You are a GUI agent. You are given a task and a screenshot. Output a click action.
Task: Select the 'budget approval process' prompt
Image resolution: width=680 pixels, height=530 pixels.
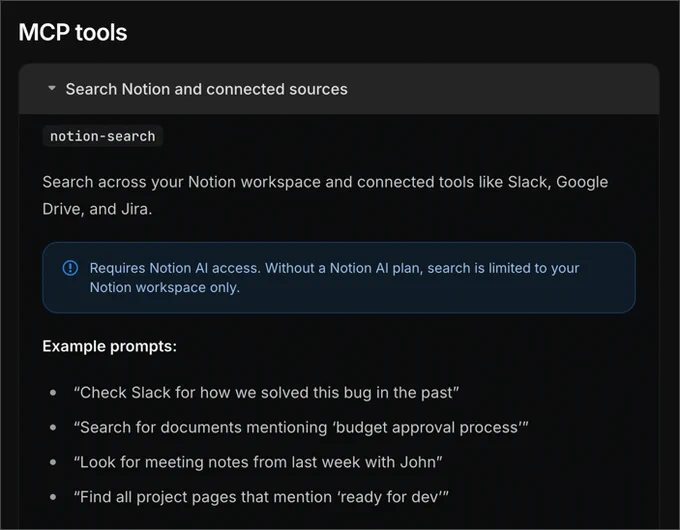tap(301, 427)
